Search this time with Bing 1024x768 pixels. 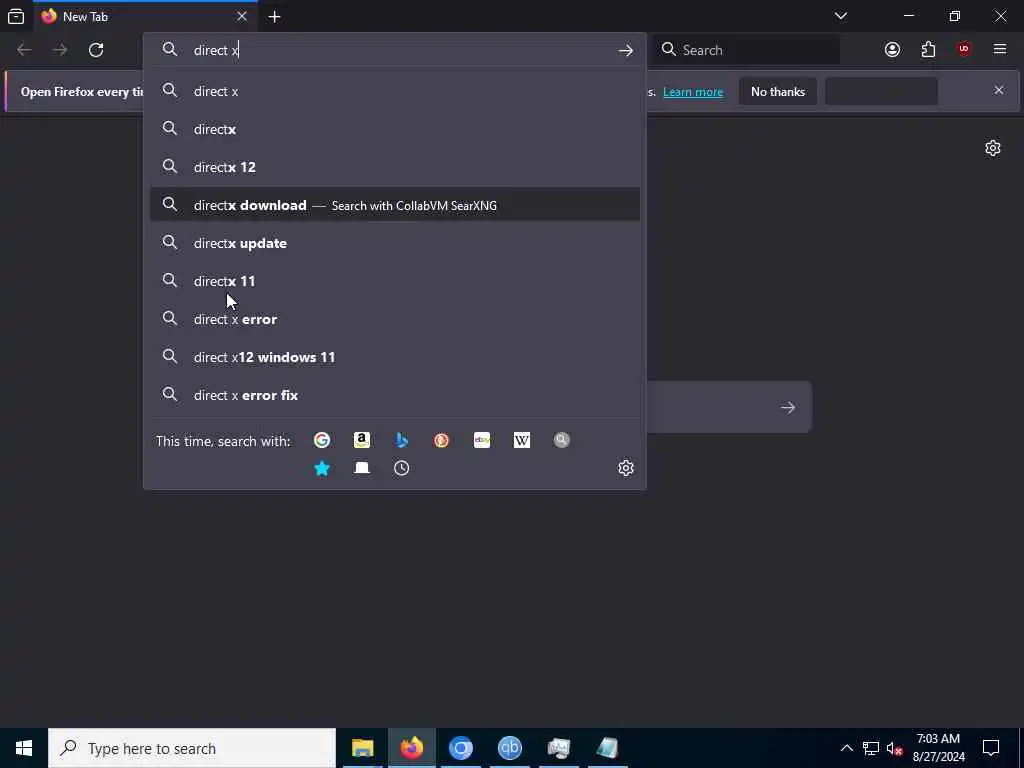[x=402, y=440]
